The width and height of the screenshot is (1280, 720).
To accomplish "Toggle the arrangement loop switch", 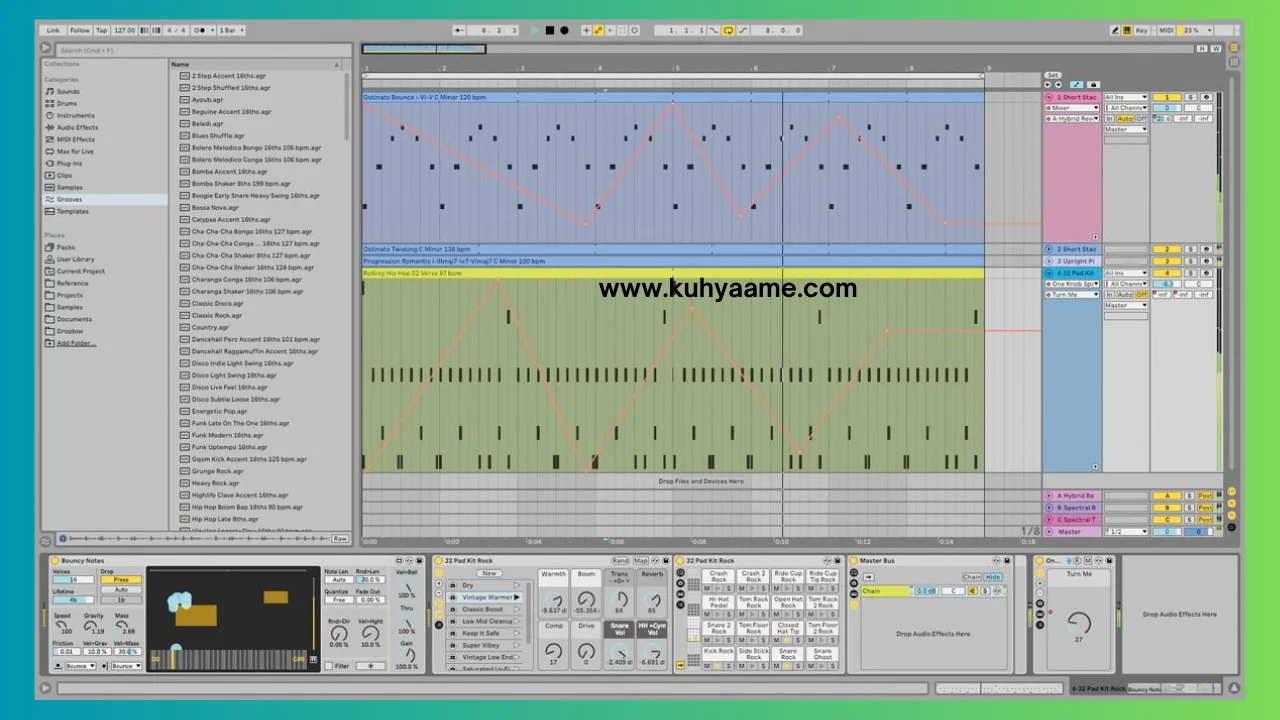I will point(728,30).
